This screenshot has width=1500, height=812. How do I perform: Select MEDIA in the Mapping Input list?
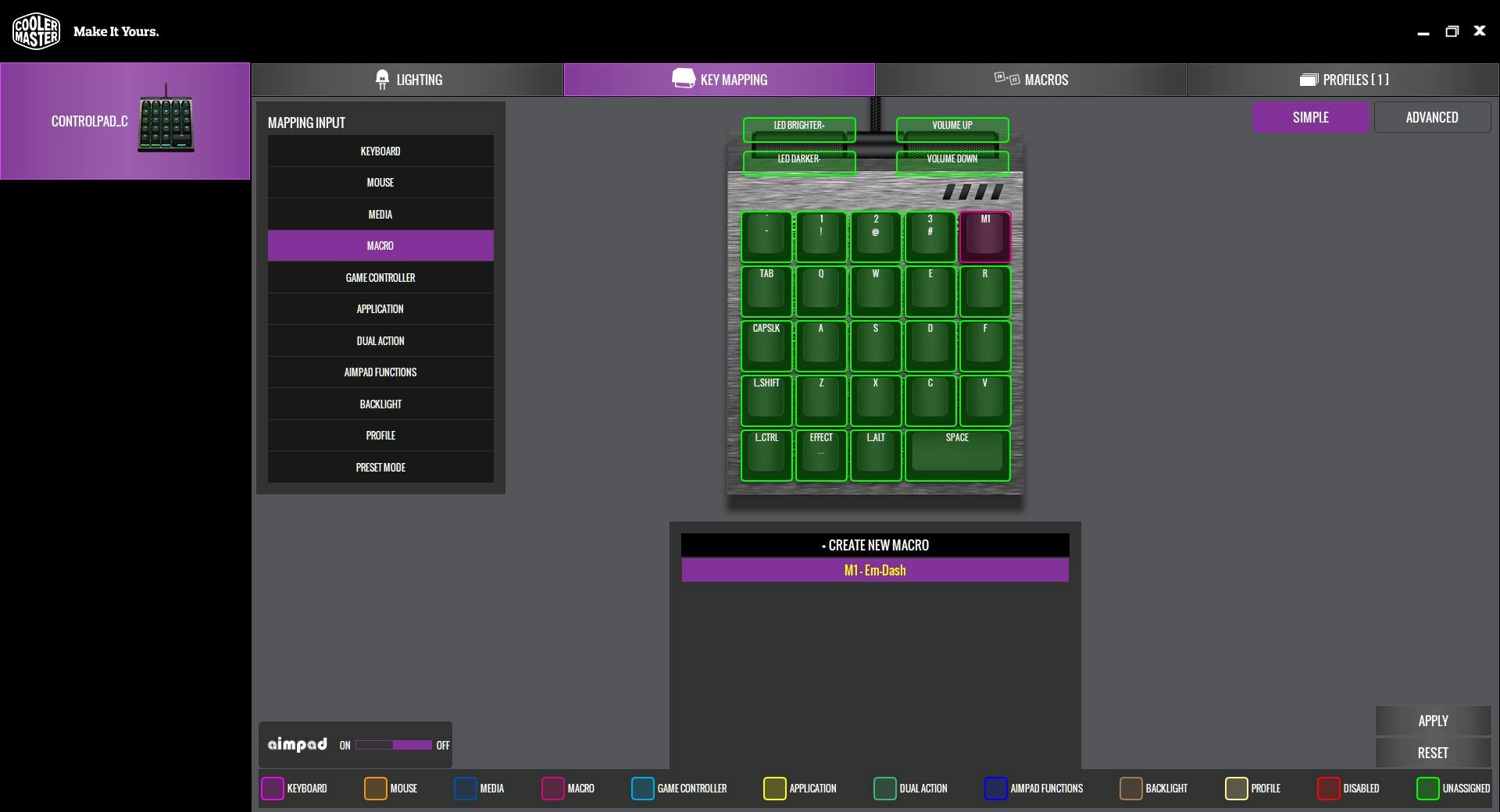point(380,214)
